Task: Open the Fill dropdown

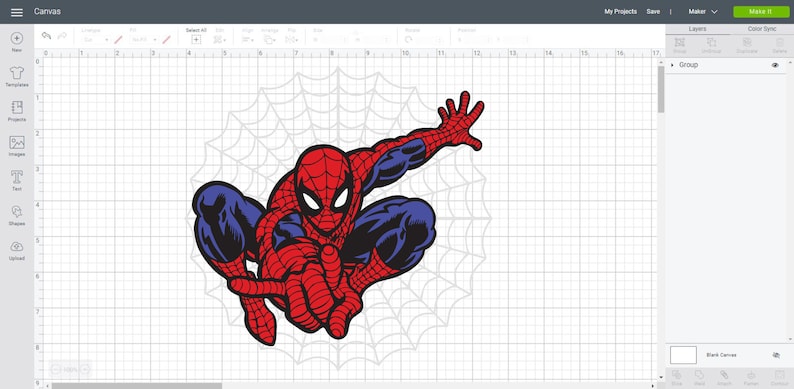Action: 143,40
